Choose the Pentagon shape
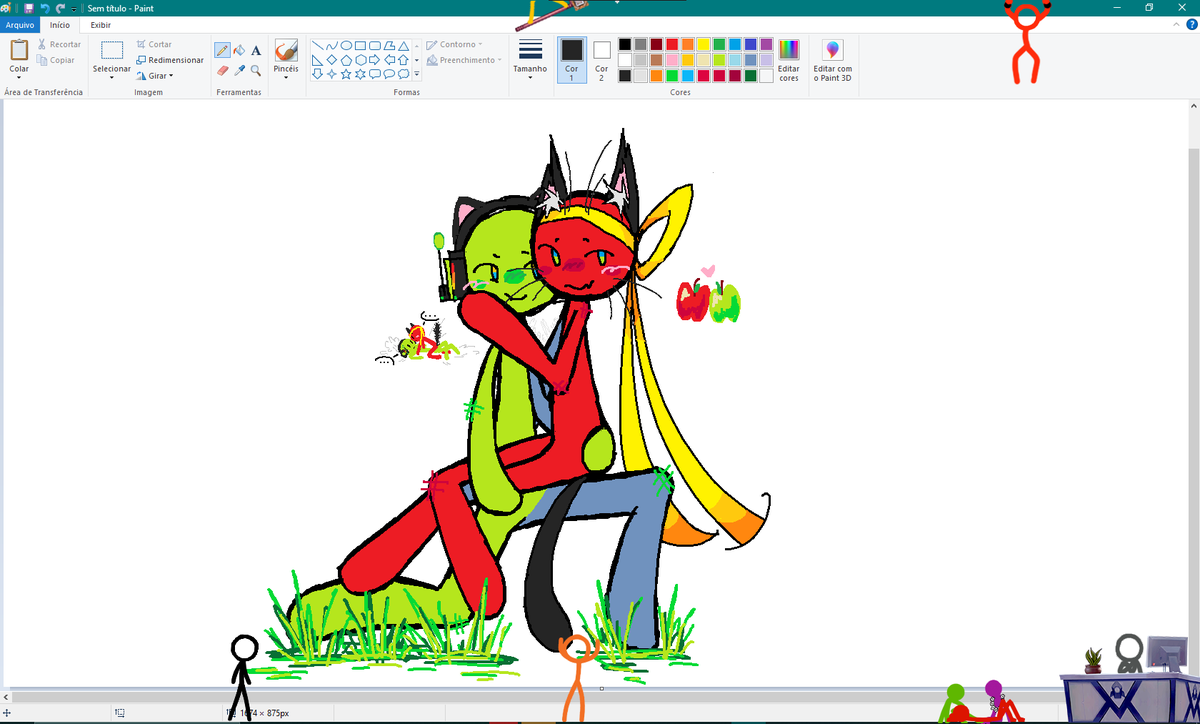 point(346,60)
